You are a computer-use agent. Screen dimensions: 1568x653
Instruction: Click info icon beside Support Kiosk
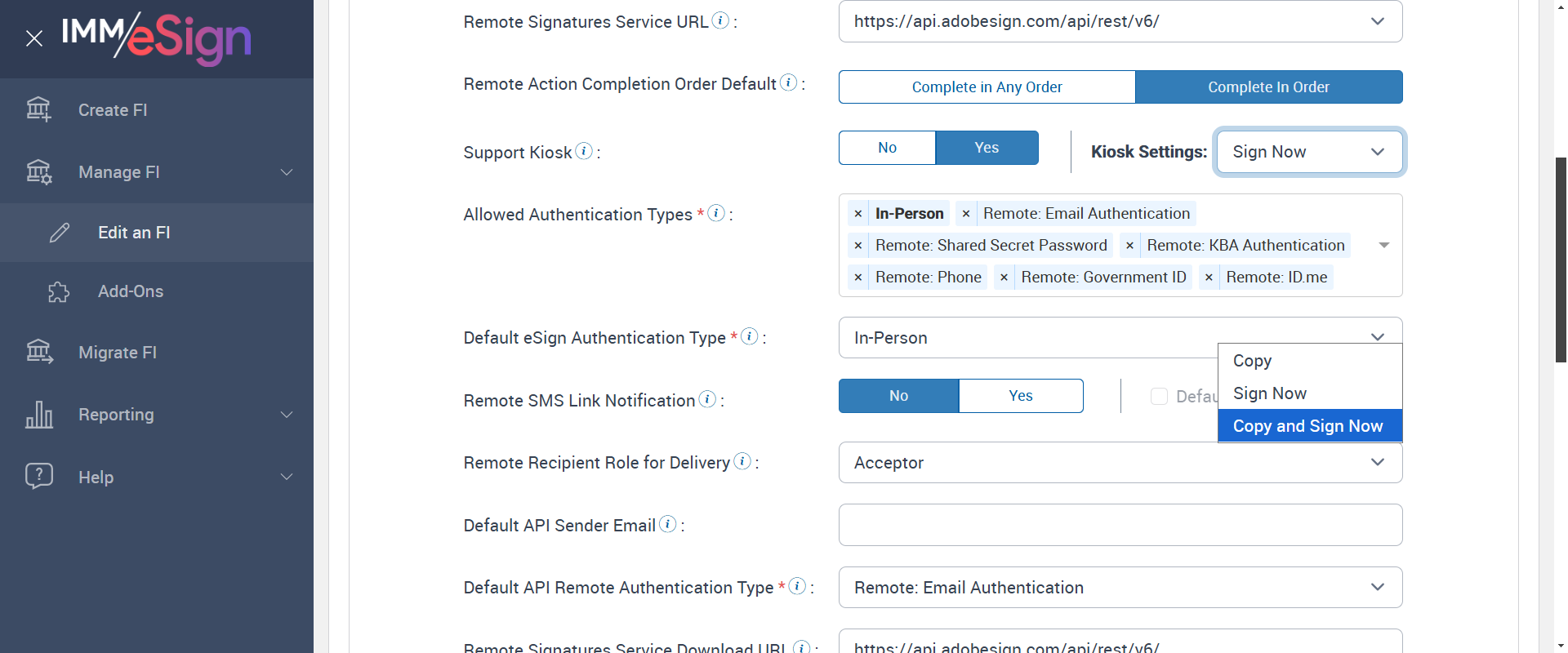point(584,151)
